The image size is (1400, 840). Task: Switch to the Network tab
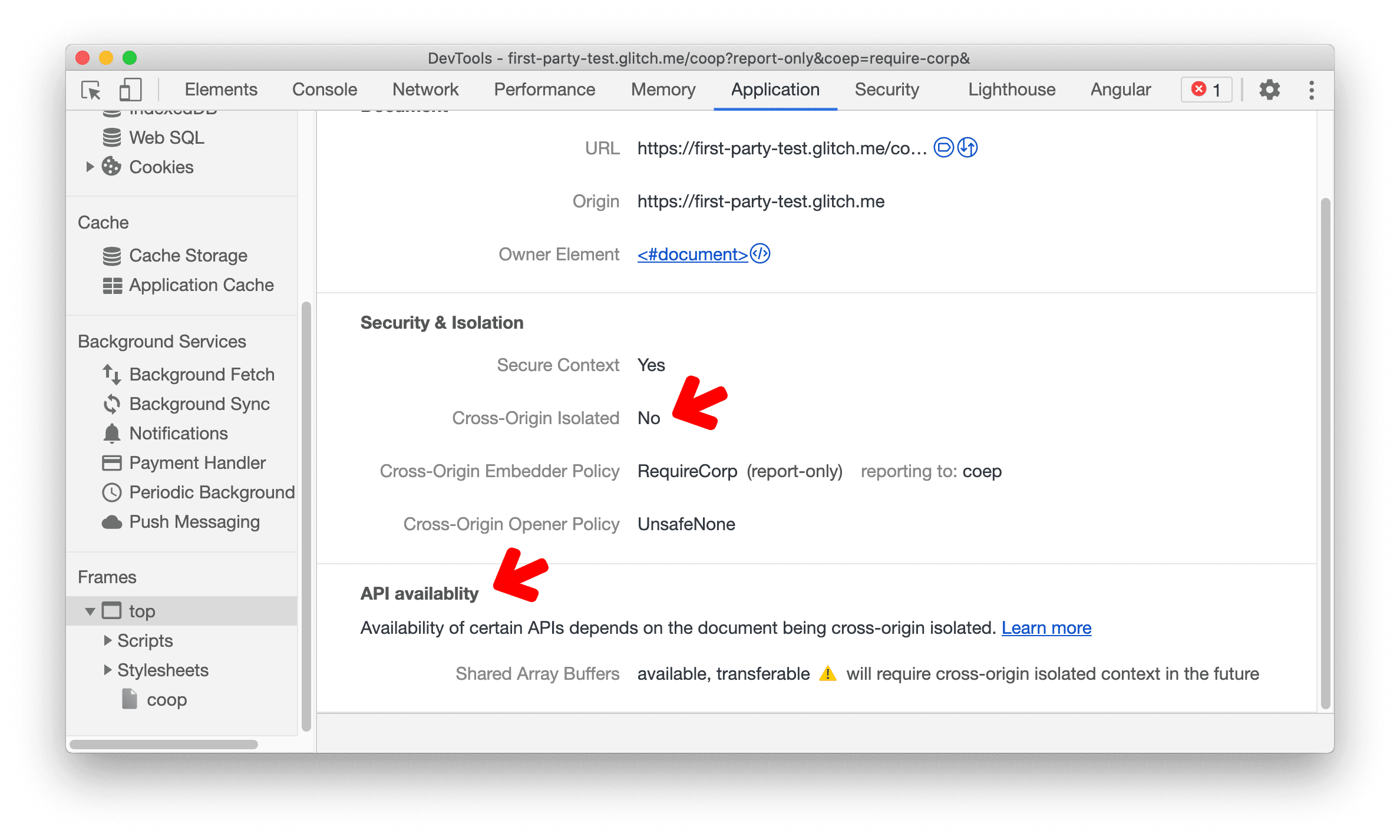click(424, 89)
